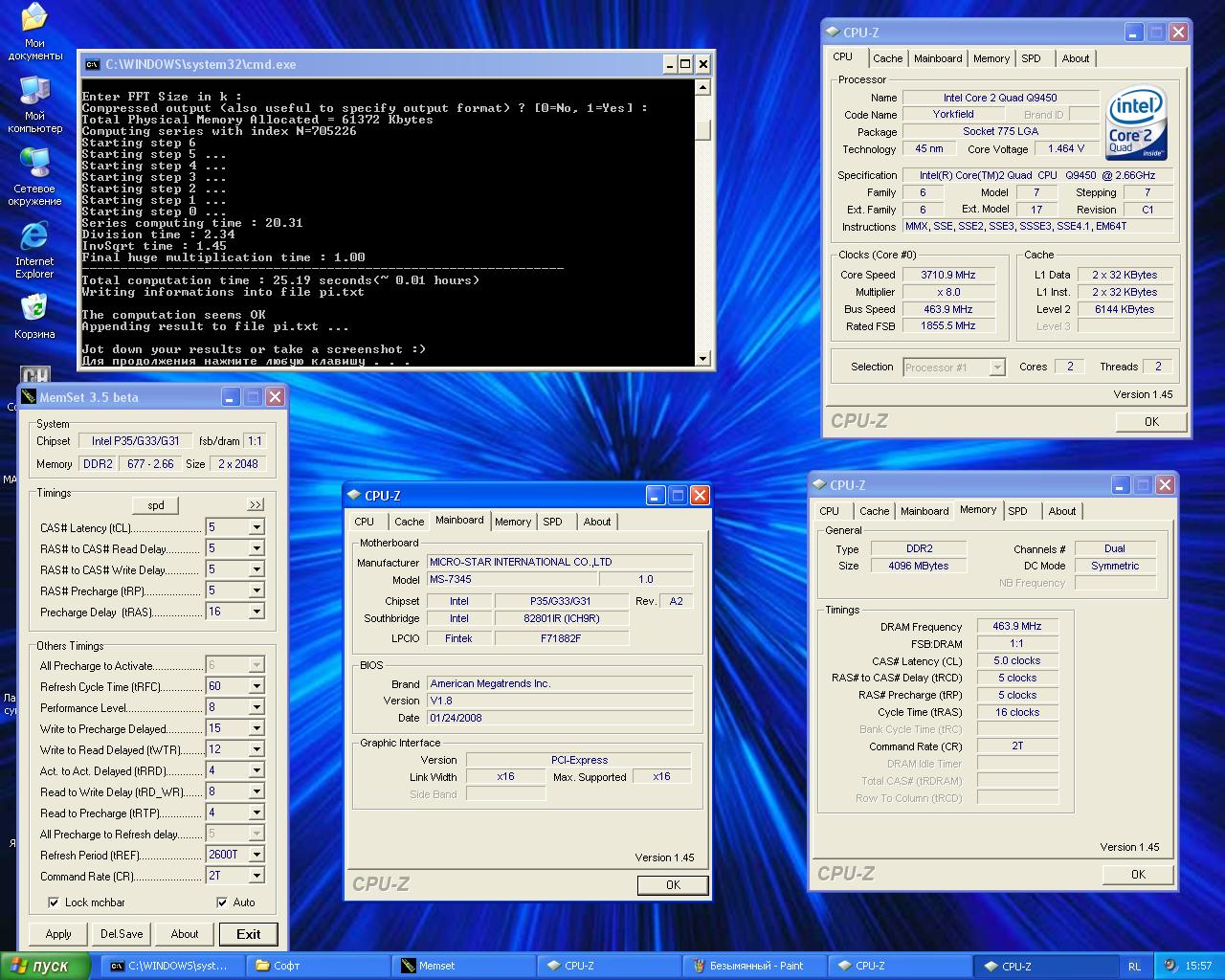Image resolution: width=1225 pixels, height=980 pixels.
Task: Expand the Performance Level dropdown
Action: point(256,707)
